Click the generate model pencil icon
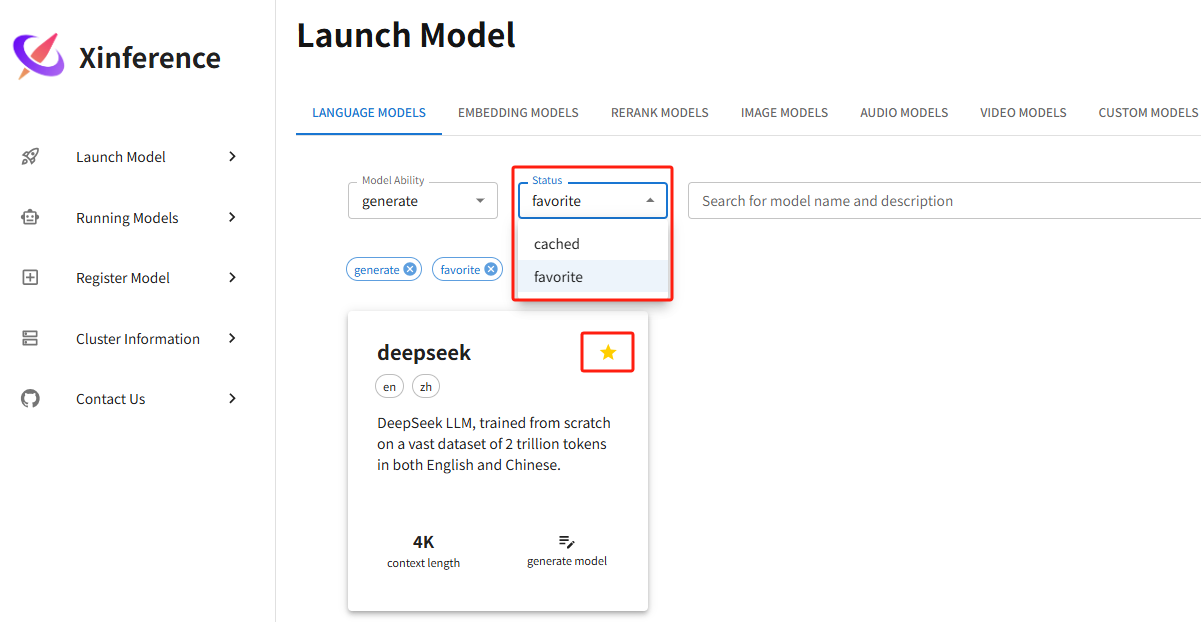 click(567, 541)
